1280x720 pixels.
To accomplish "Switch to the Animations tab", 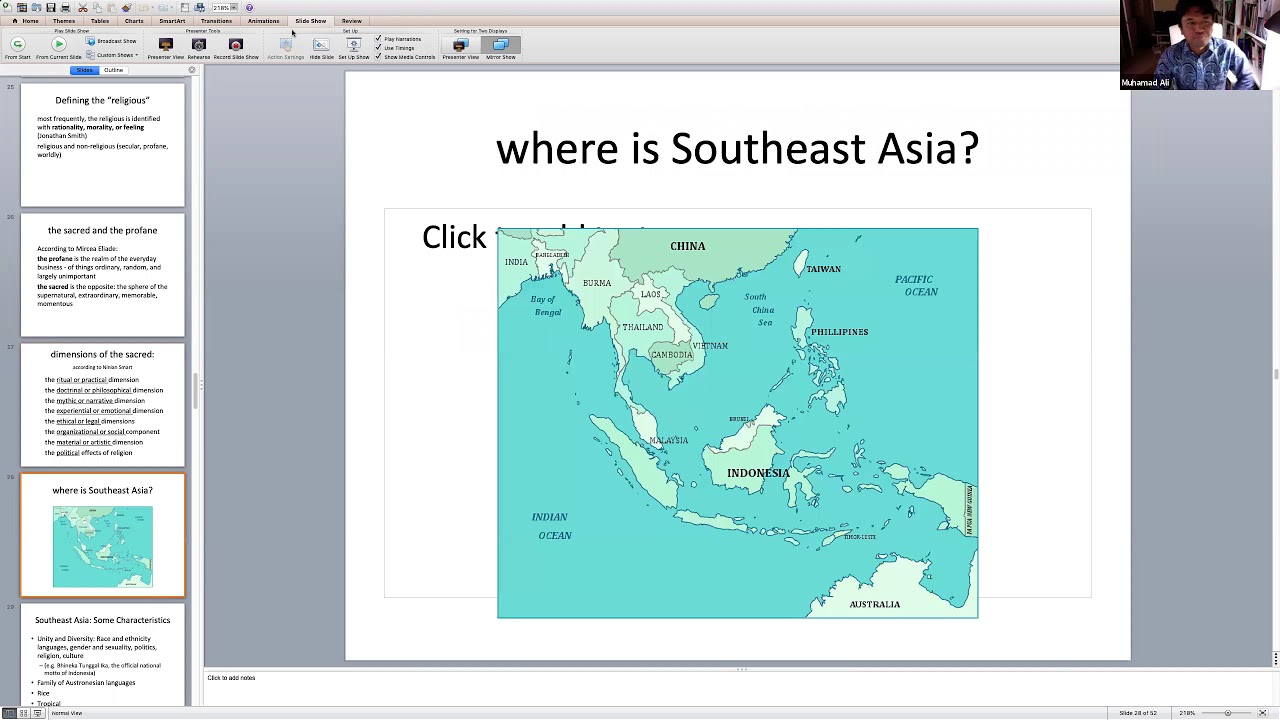I will (263, 21).
